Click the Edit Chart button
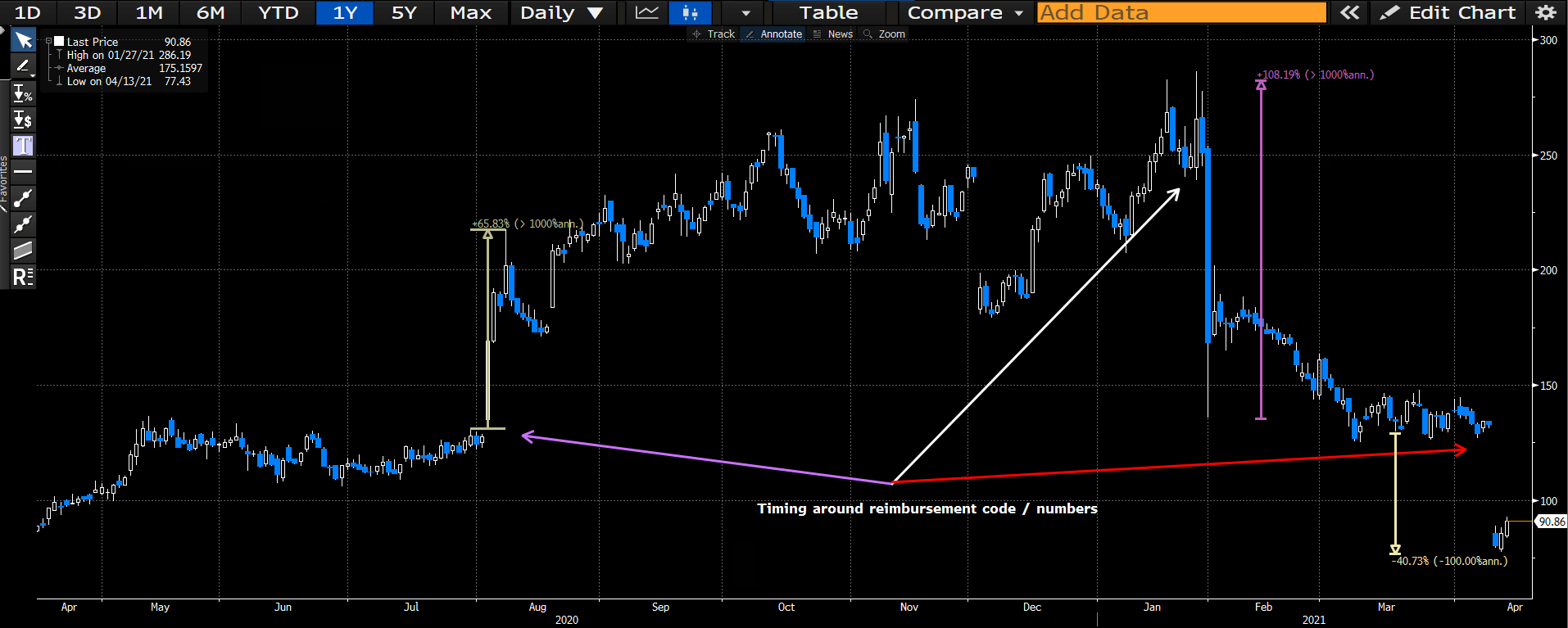This screenshot has height=628, width=1568. tap(1448, 12)
